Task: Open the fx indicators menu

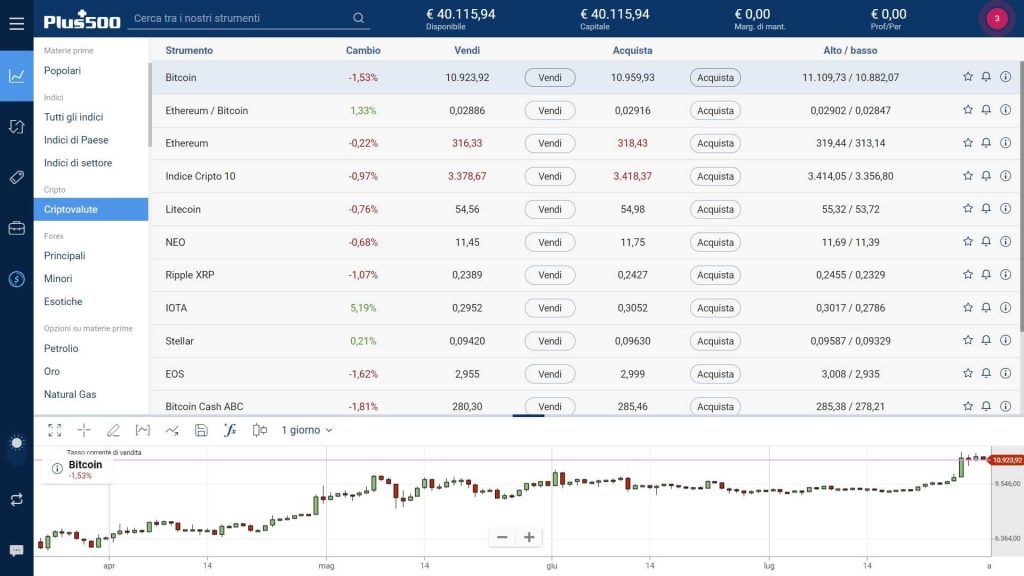Action: coord(230,430)
